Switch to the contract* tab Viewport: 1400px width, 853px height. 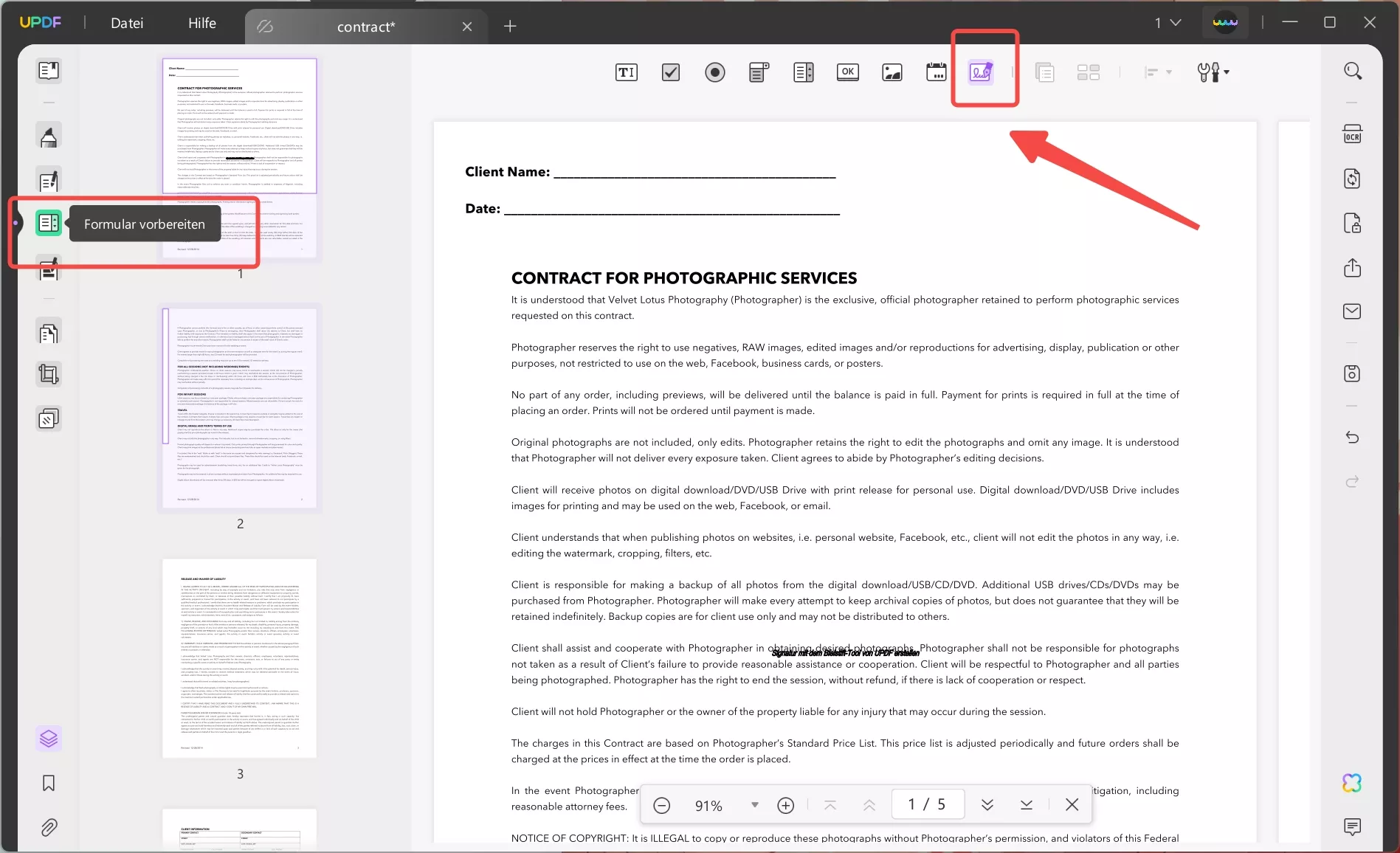366,27
